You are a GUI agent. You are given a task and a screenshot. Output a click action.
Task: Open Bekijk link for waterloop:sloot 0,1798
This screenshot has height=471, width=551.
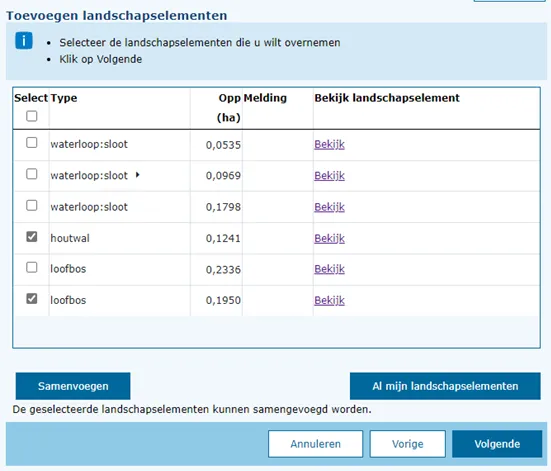pos(329,207)
